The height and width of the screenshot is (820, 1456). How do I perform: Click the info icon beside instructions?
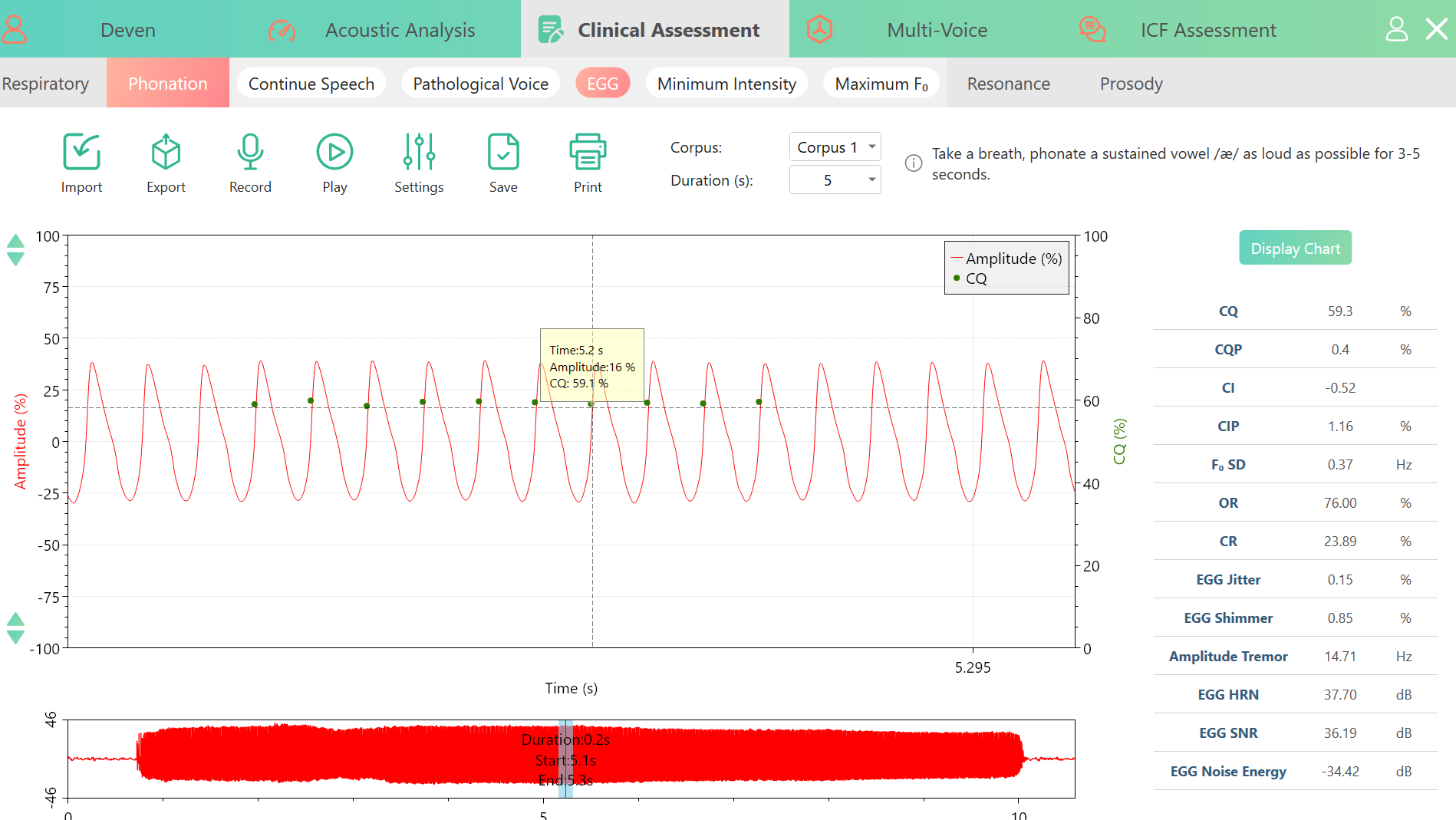913,163
